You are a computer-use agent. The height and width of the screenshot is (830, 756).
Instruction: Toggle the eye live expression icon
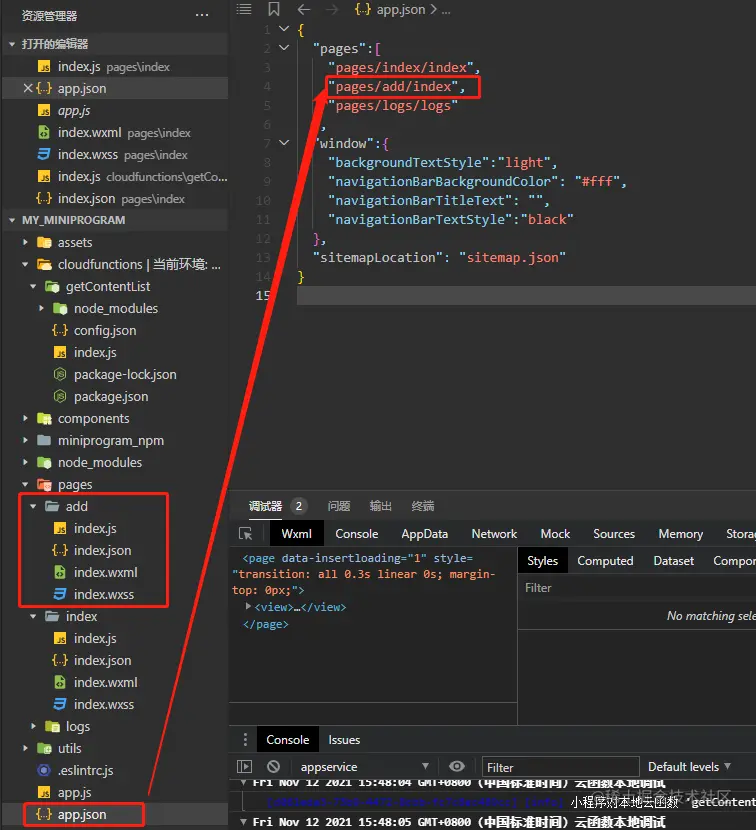[x=457, y=766]
